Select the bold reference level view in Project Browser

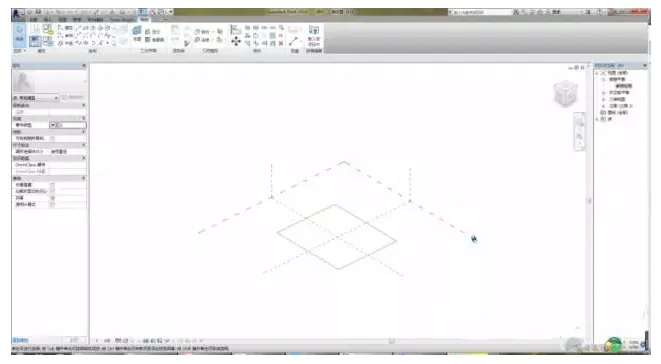pyautogui.click(x=623, y=86)
